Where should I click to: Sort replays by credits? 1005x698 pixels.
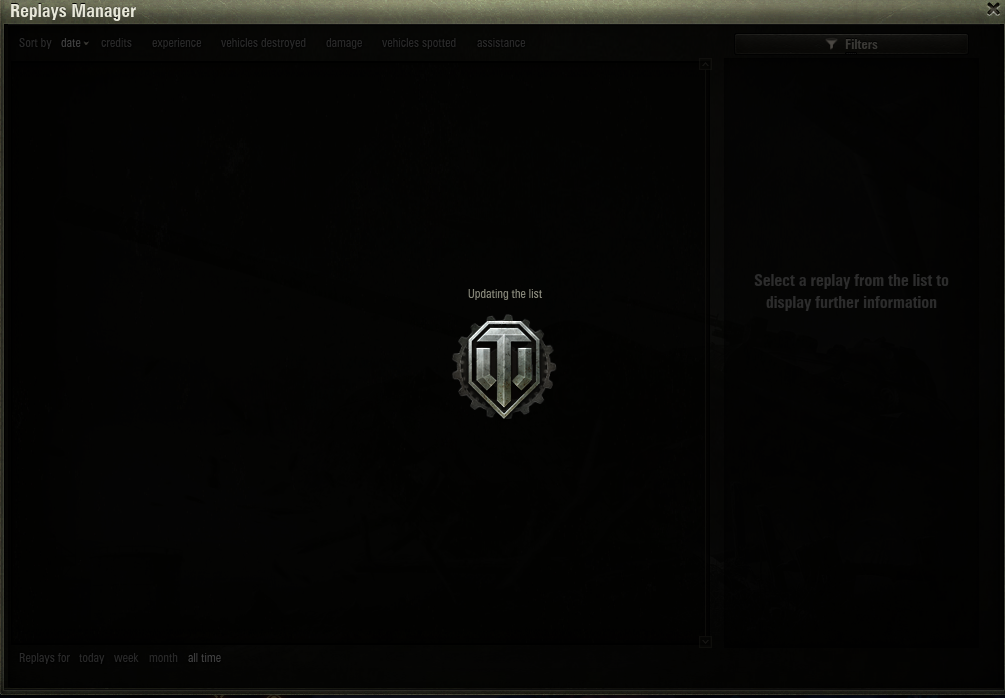click(x=116, y=43)
